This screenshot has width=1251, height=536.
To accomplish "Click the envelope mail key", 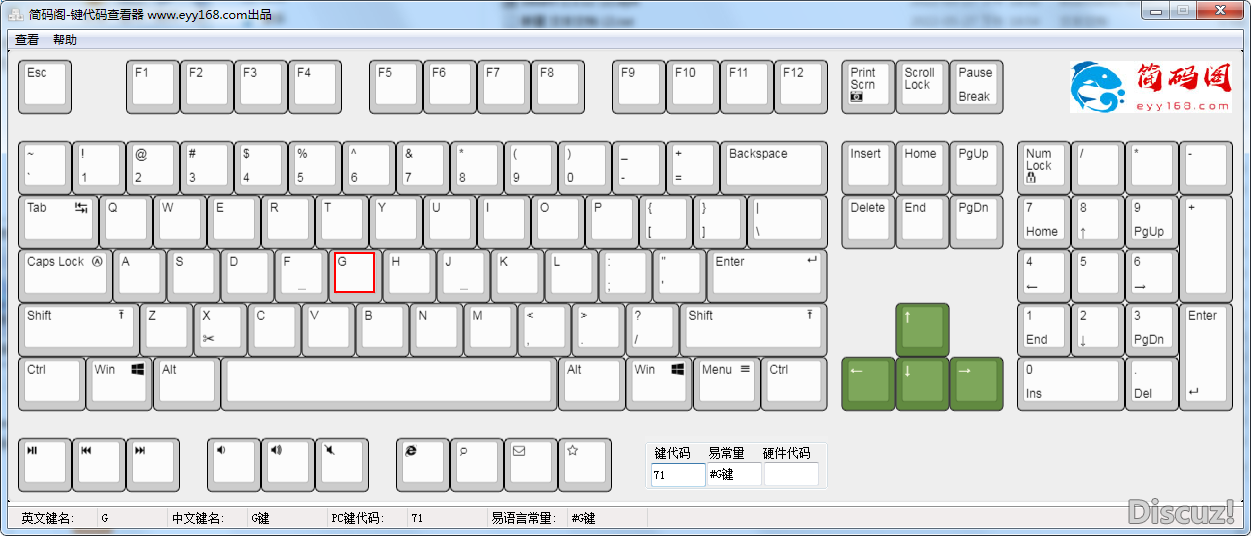I will pos(530,464).
